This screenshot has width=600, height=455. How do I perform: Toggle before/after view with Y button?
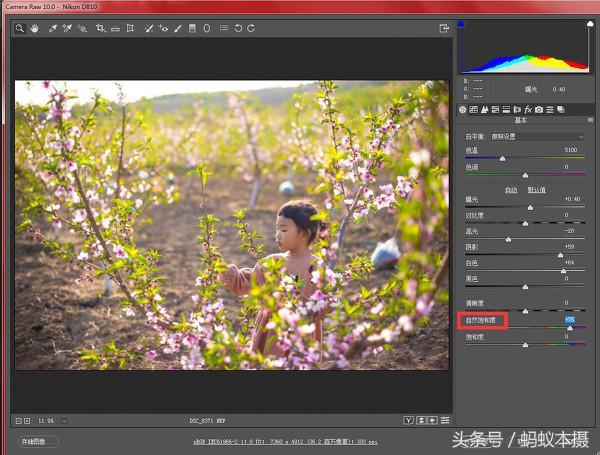[409, 421]
